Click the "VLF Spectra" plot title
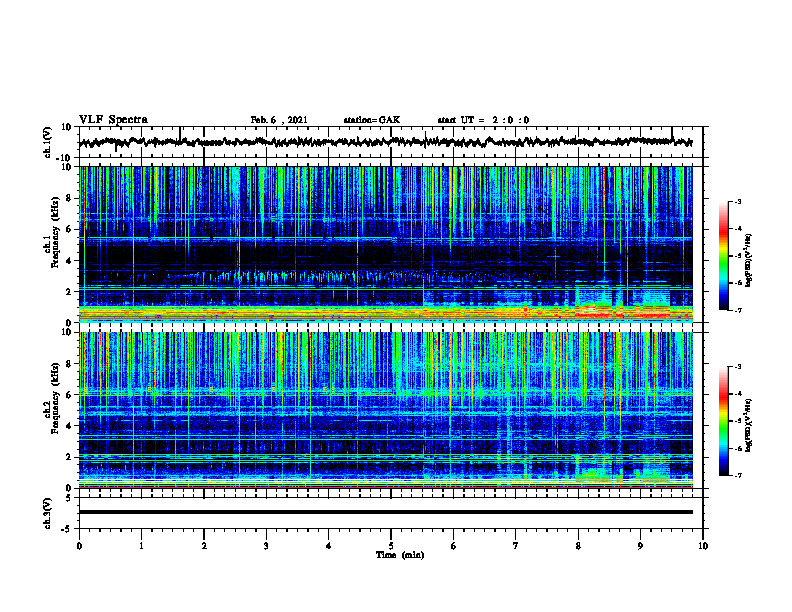Image resolution: width=792 pixels, height=612 pixels. (x=113, y=120)
